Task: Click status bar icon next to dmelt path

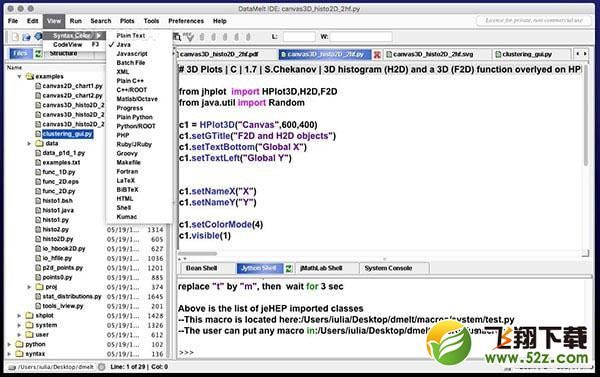Action: 101,367
